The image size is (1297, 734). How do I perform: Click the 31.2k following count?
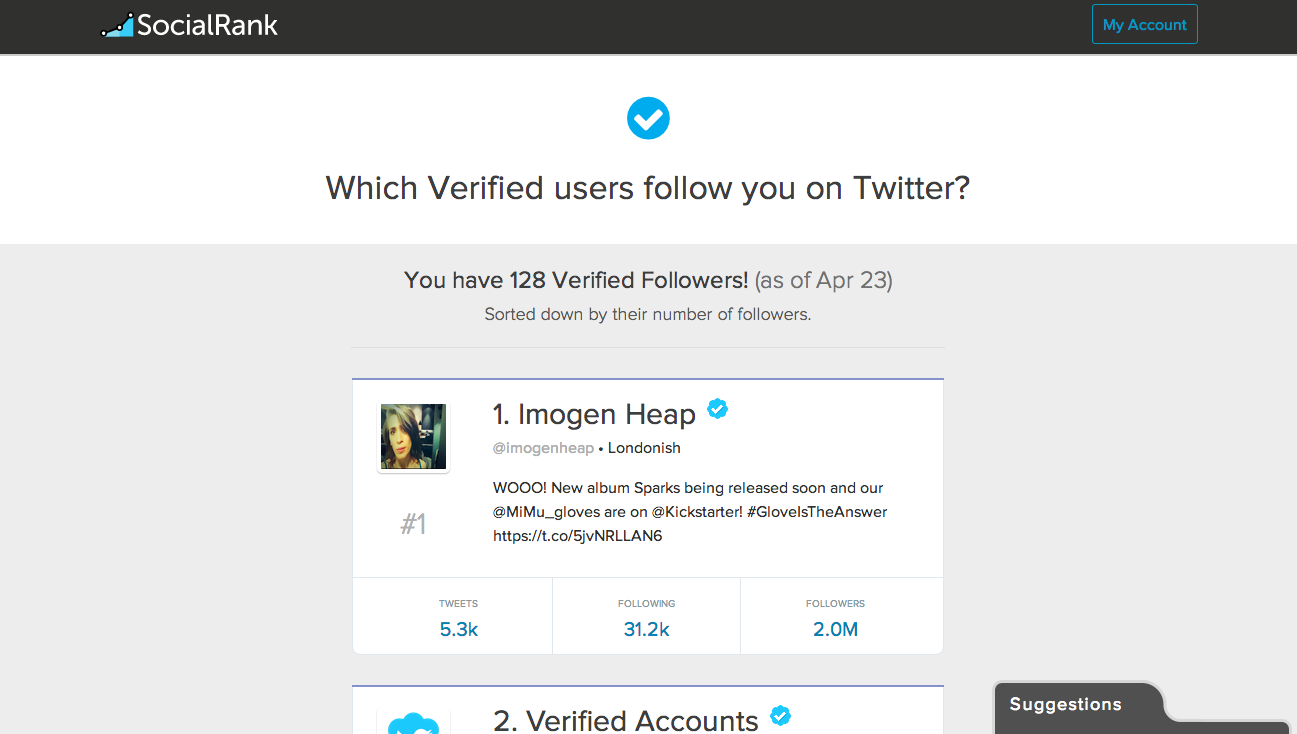(646, 629)
